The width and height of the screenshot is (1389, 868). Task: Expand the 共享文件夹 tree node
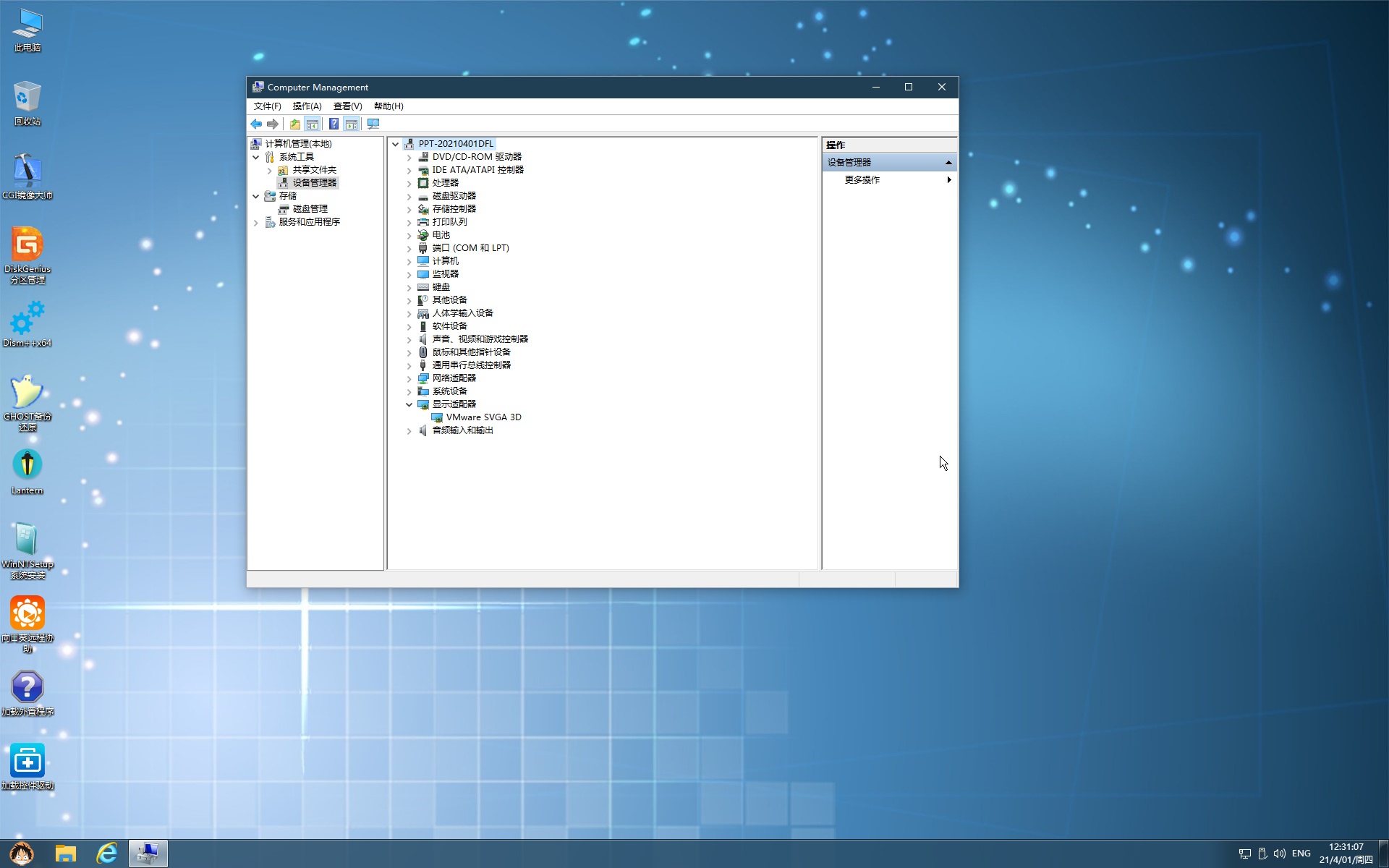(270, 171)
